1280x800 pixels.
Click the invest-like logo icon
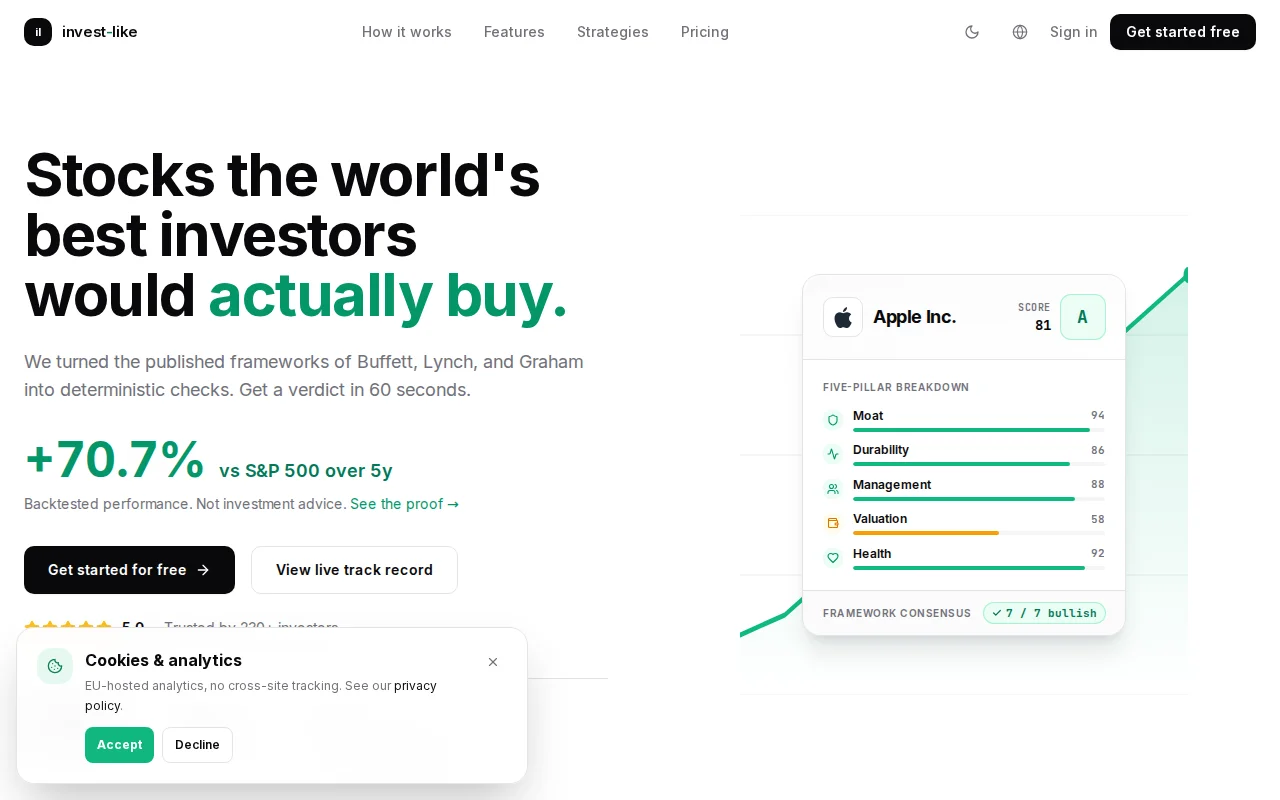tap(38, 32)
